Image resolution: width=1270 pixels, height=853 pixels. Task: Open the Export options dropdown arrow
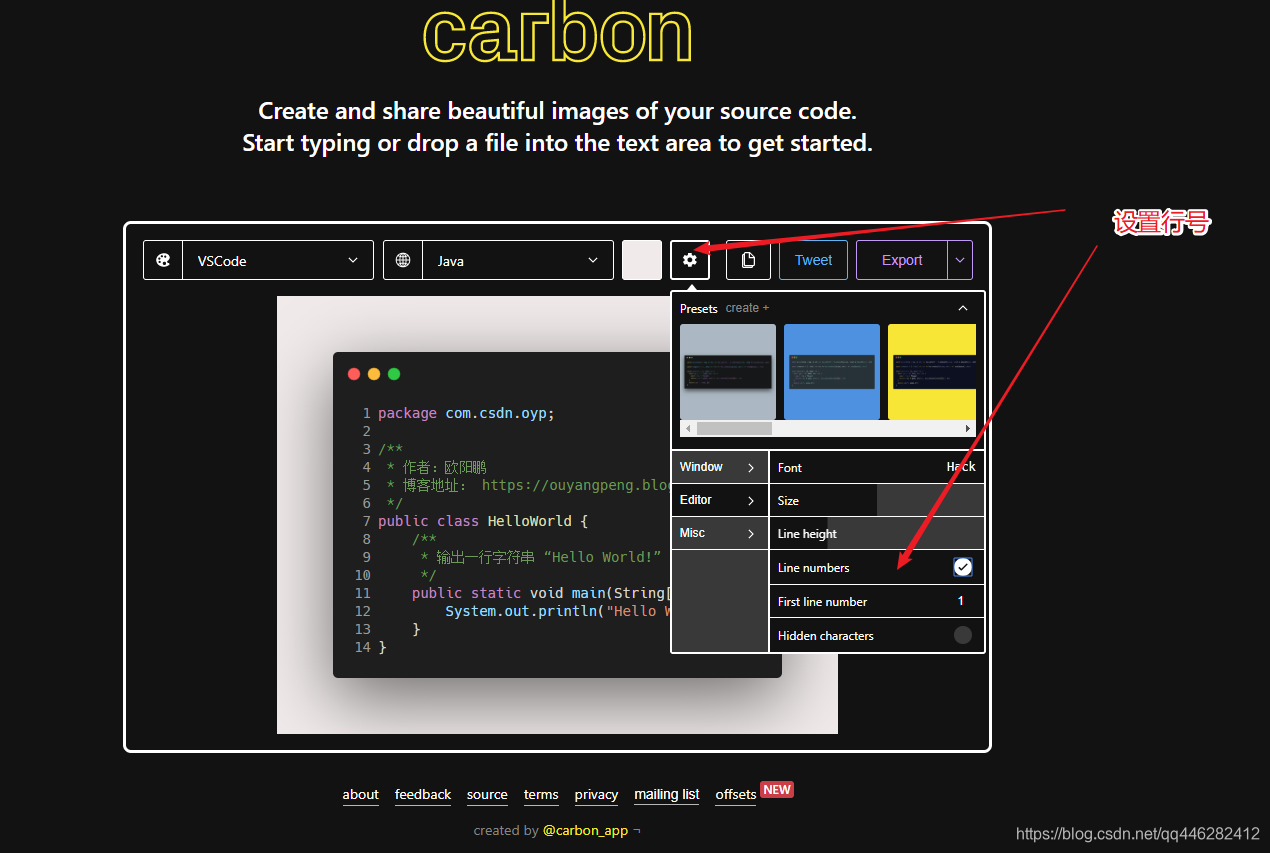click(x=960, y=260)
